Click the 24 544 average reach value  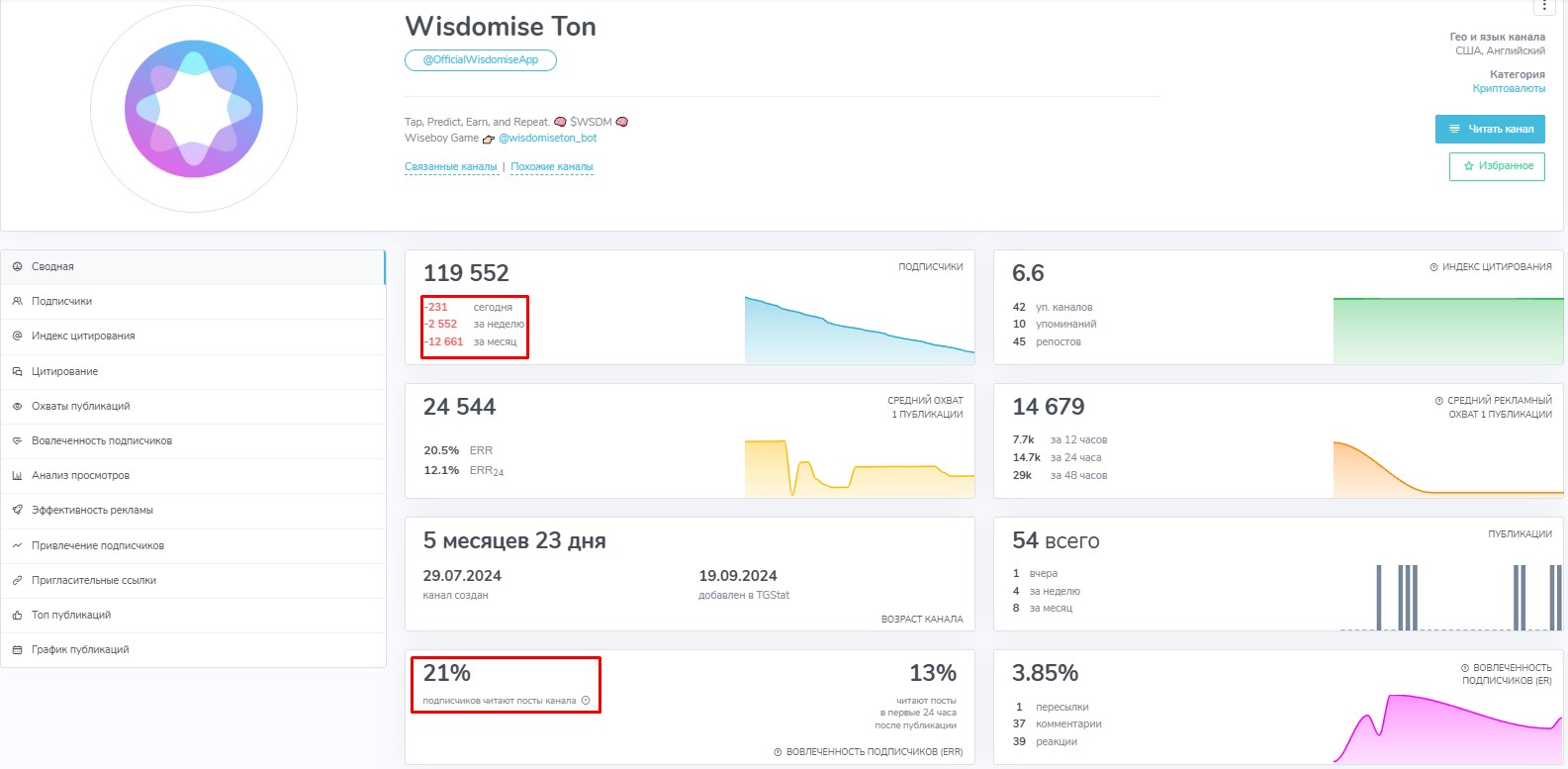pos(459,407)
